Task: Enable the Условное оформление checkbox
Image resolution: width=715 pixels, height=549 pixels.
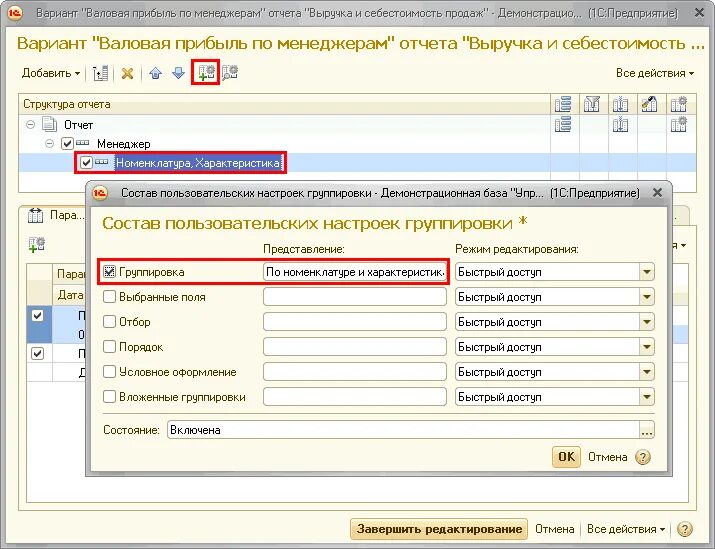Action: pos(109,372)
